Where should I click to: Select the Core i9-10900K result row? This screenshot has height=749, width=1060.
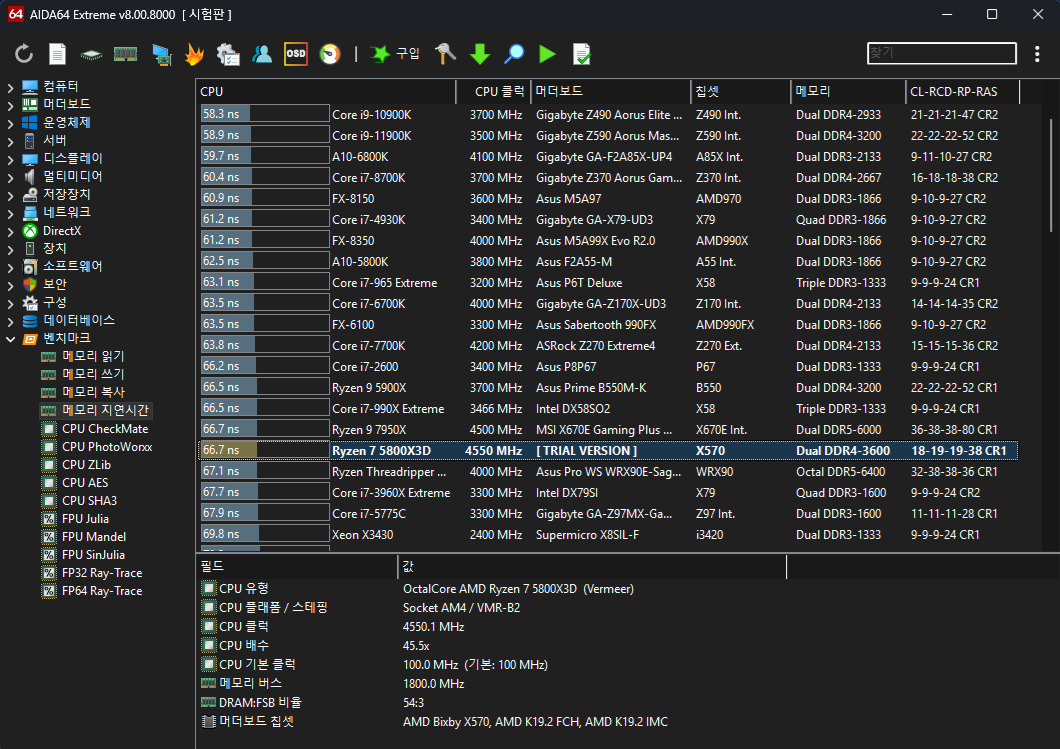608,115
